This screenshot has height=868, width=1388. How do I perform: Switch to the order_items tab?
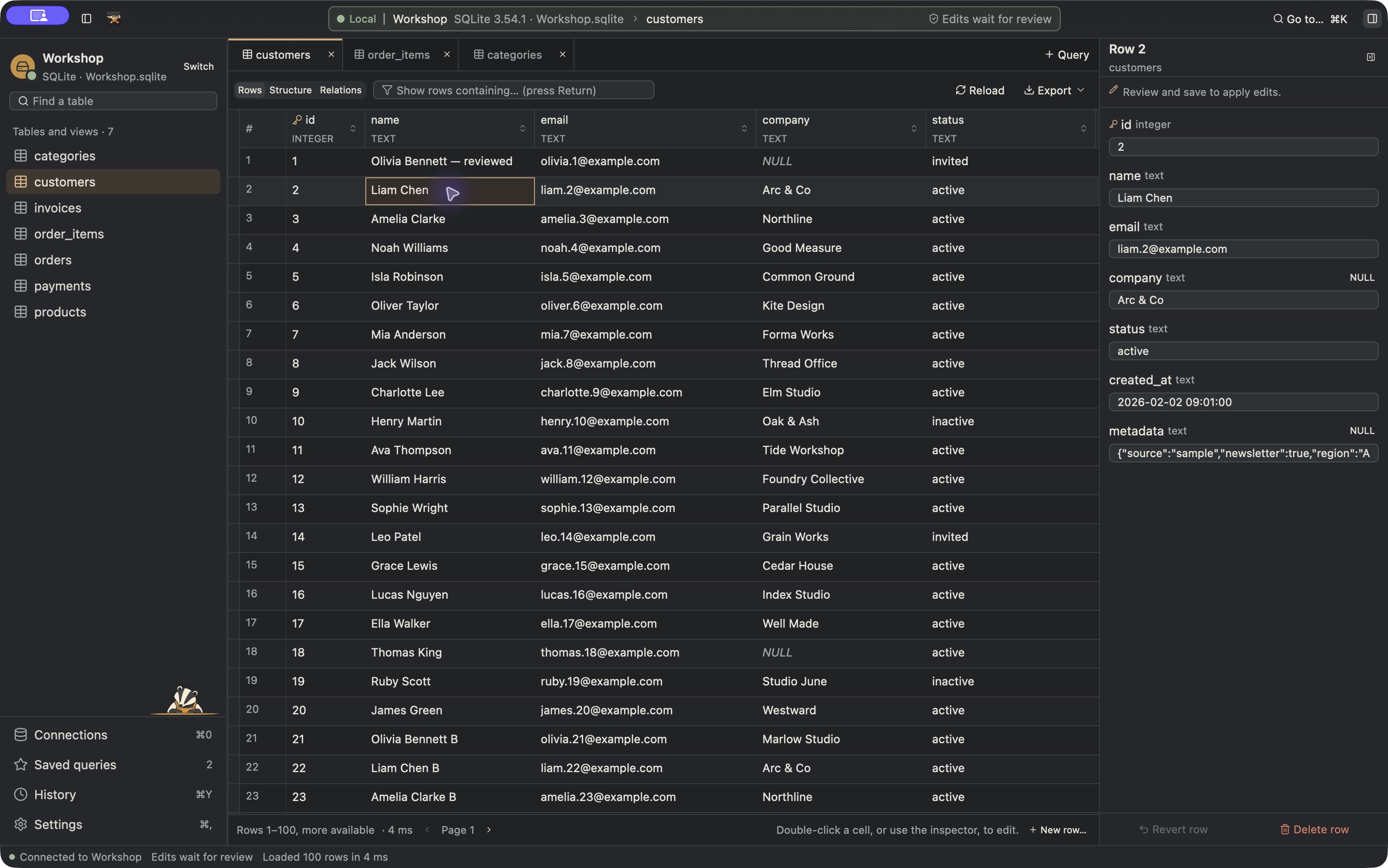(x=392, y=54)
